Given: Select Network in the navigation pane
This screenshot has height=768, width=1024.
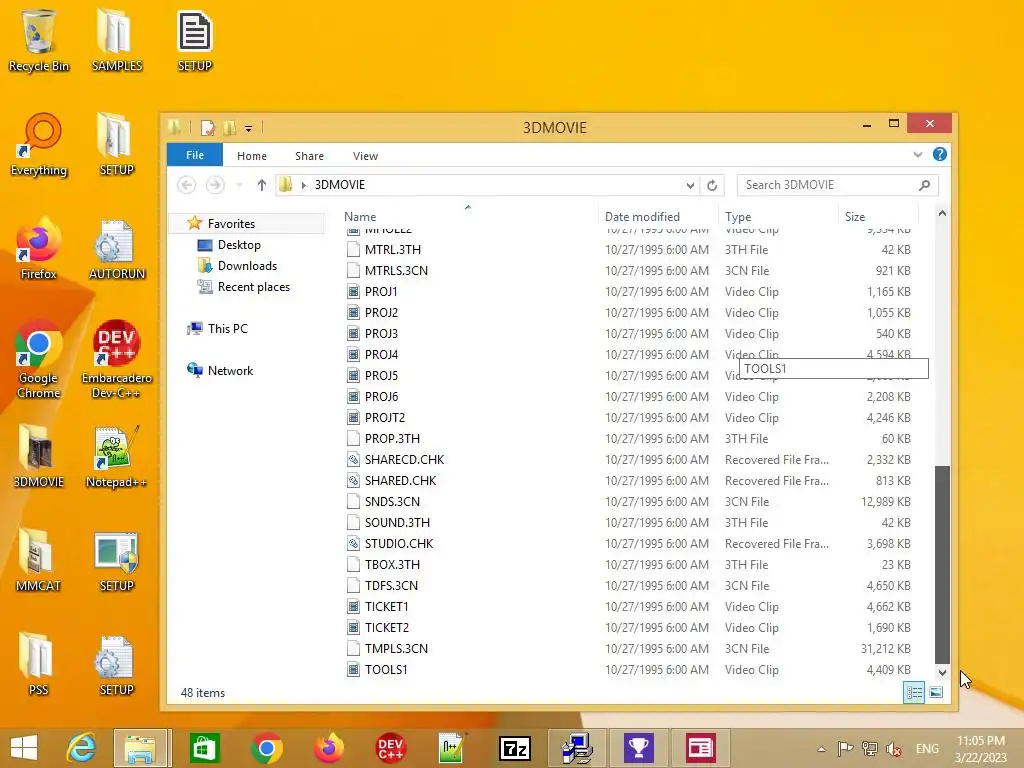Looking at the screenshot, I should [x=230, y=370].
